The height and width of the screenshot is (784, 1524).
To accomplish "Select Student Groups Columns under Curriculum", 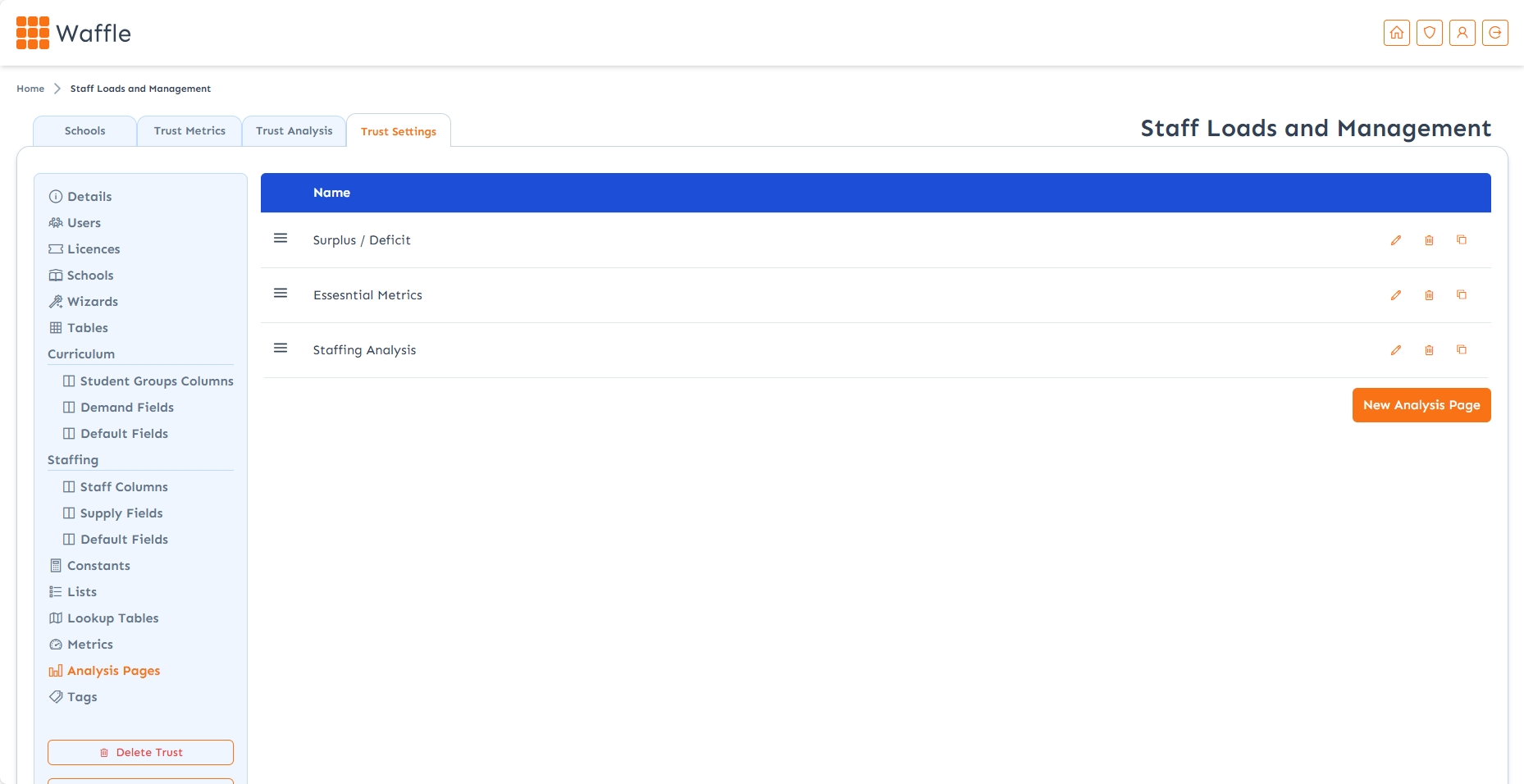I will pos(156,381).
